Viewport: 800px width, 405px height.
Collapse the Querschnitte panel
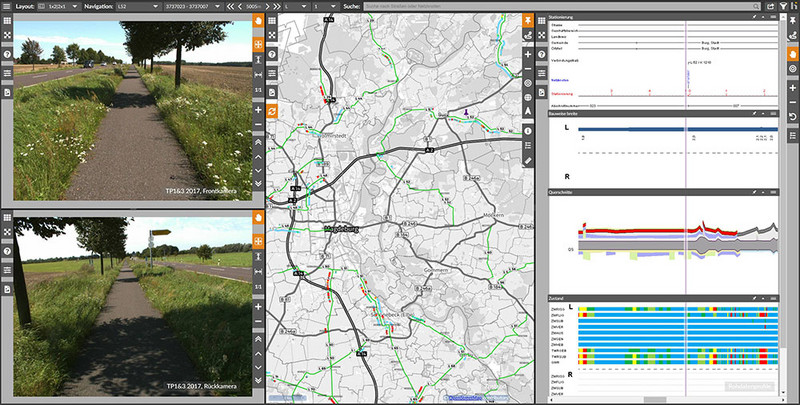click(763, 192)
